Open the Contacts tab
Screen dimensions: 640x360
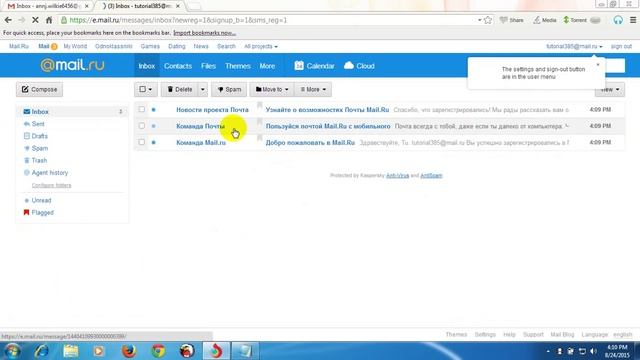click(178, 66)
